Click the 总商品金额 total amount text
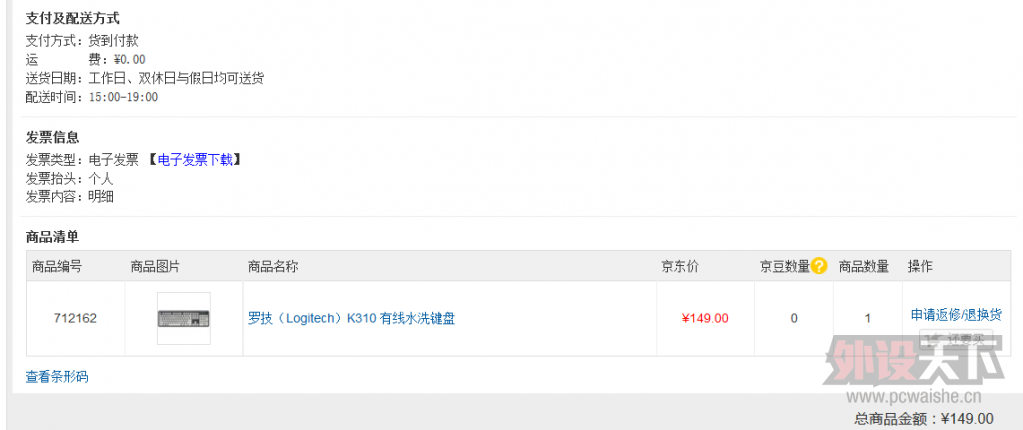The image size is (1023, 430). pyautogui.click(x=924, y=419)
